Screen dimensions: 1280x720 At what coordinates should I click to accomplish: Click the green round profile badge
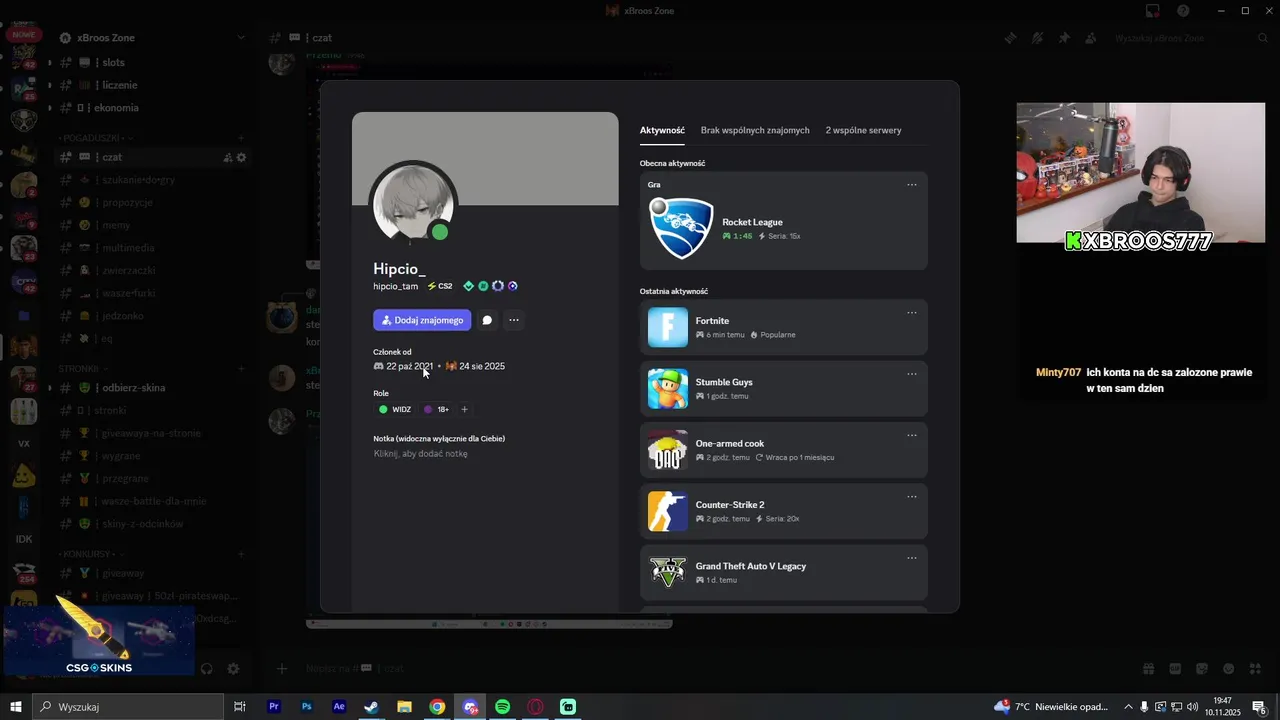[483, 286]
